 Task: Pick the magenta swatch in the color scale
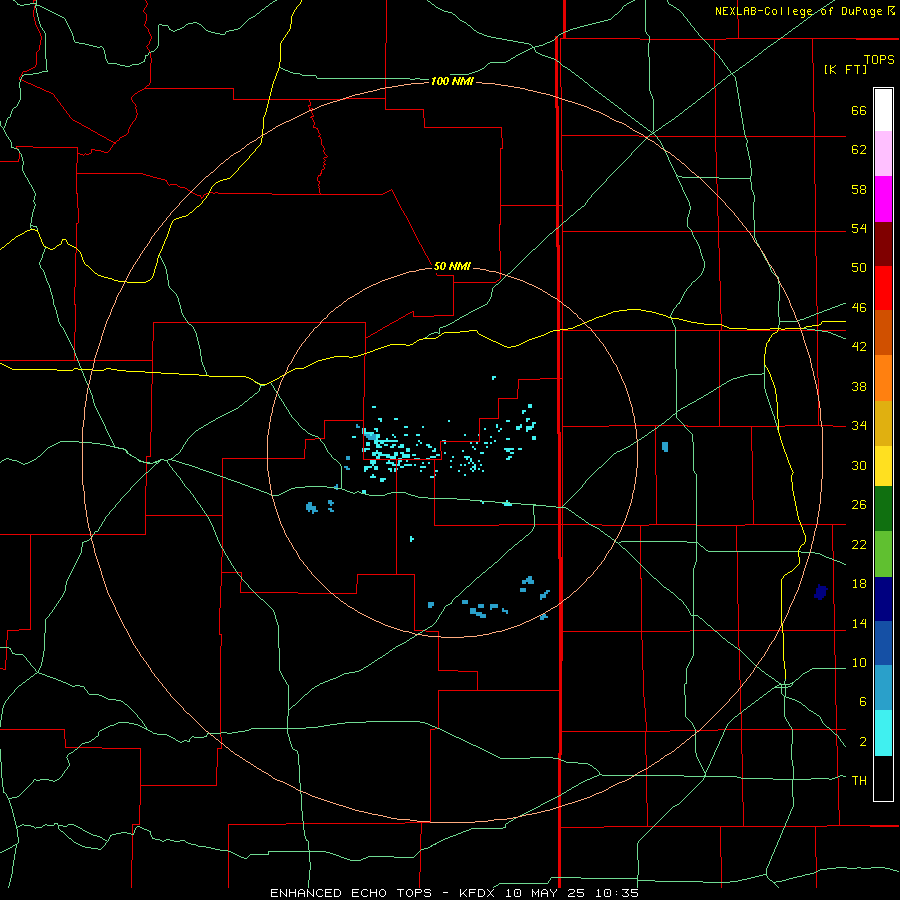click(883, 199)
